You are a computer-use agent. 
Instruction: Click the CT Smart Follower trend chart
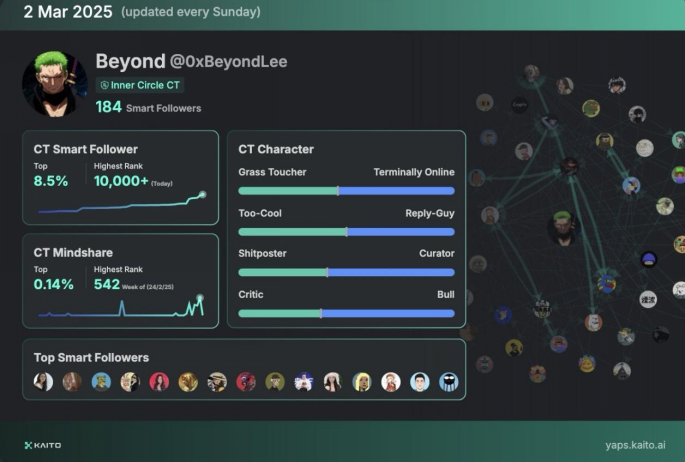(120, 204)
